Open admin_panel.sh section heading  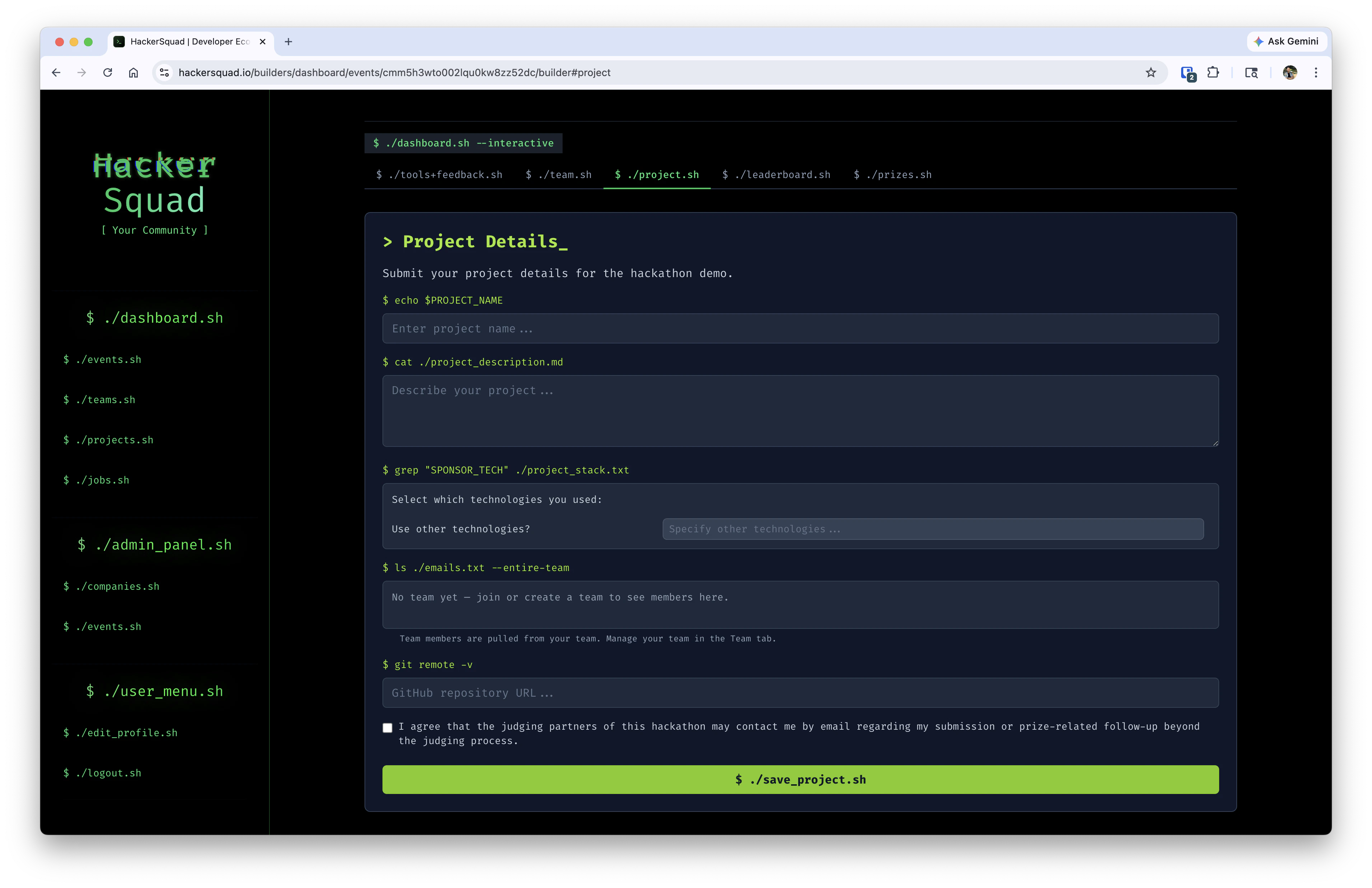coord(154,545)
